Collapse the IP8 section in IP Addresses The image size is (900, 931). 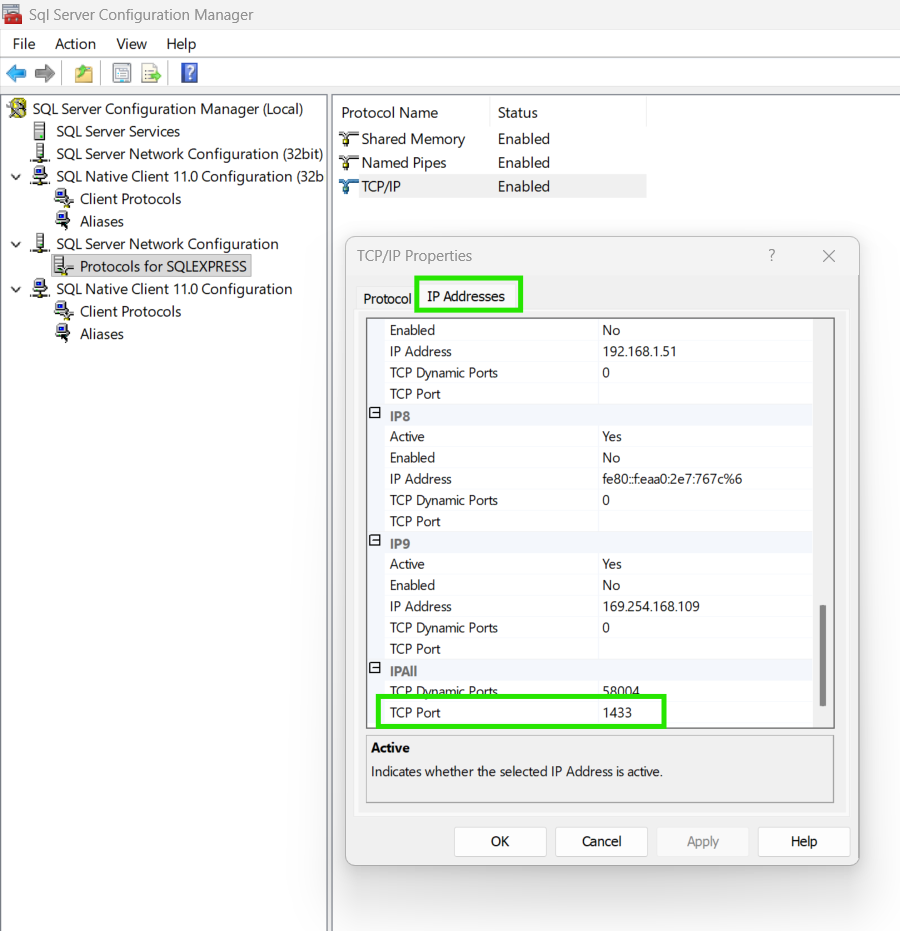click(374, 413)
